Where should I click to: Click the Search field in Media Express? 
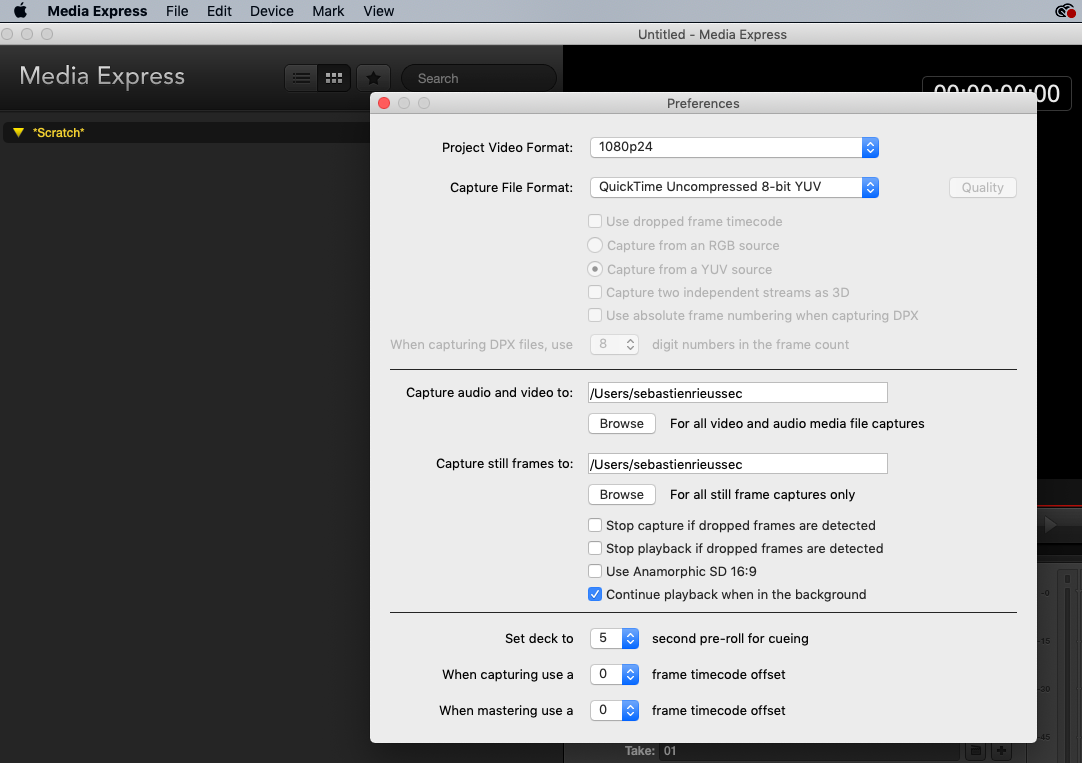479,79
